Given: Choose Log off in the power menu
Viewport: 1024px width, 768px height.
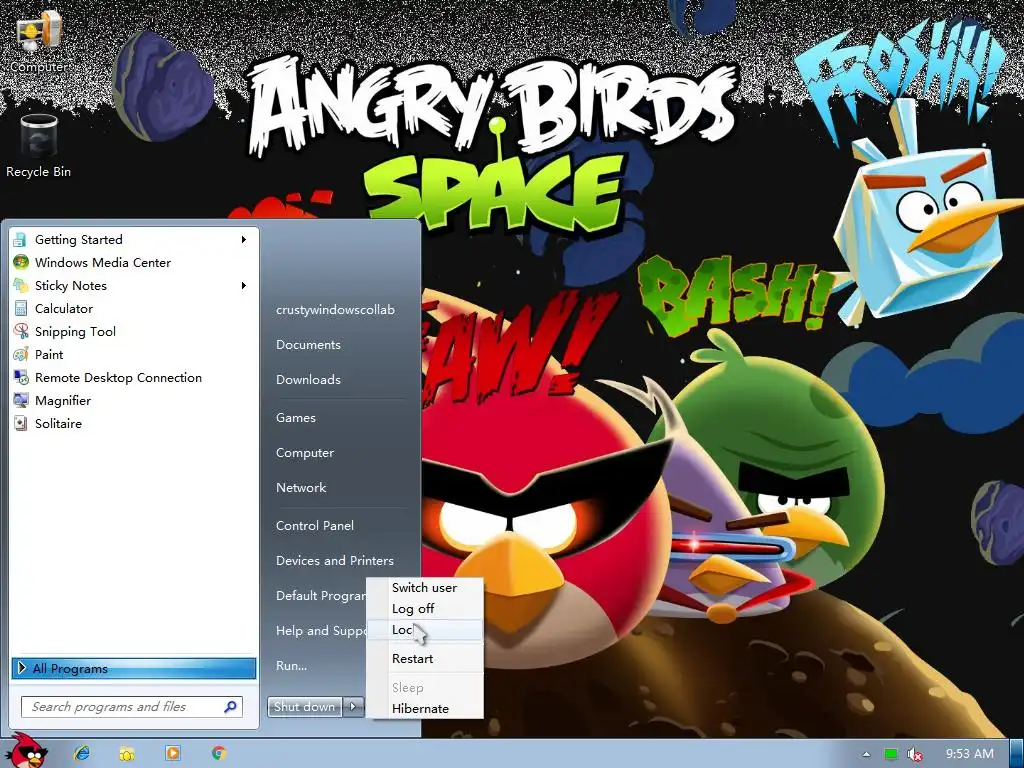Looking at the screenshot, I should 424,609.
